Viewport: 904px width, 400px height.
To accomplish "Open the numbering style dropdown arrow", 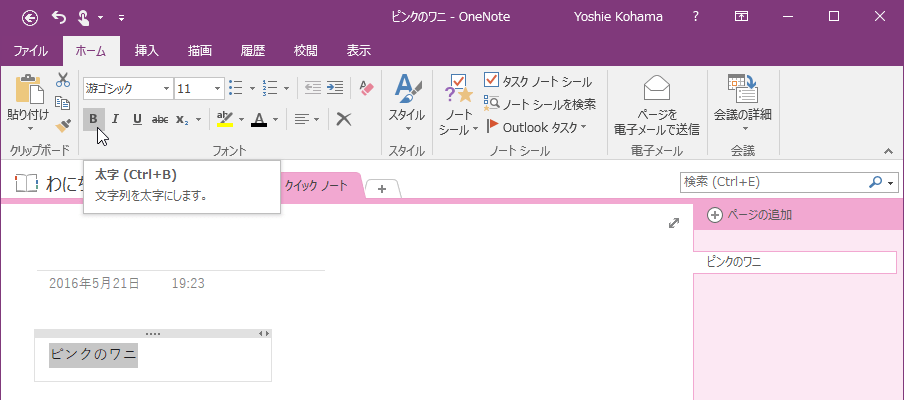I will point(287,88).
